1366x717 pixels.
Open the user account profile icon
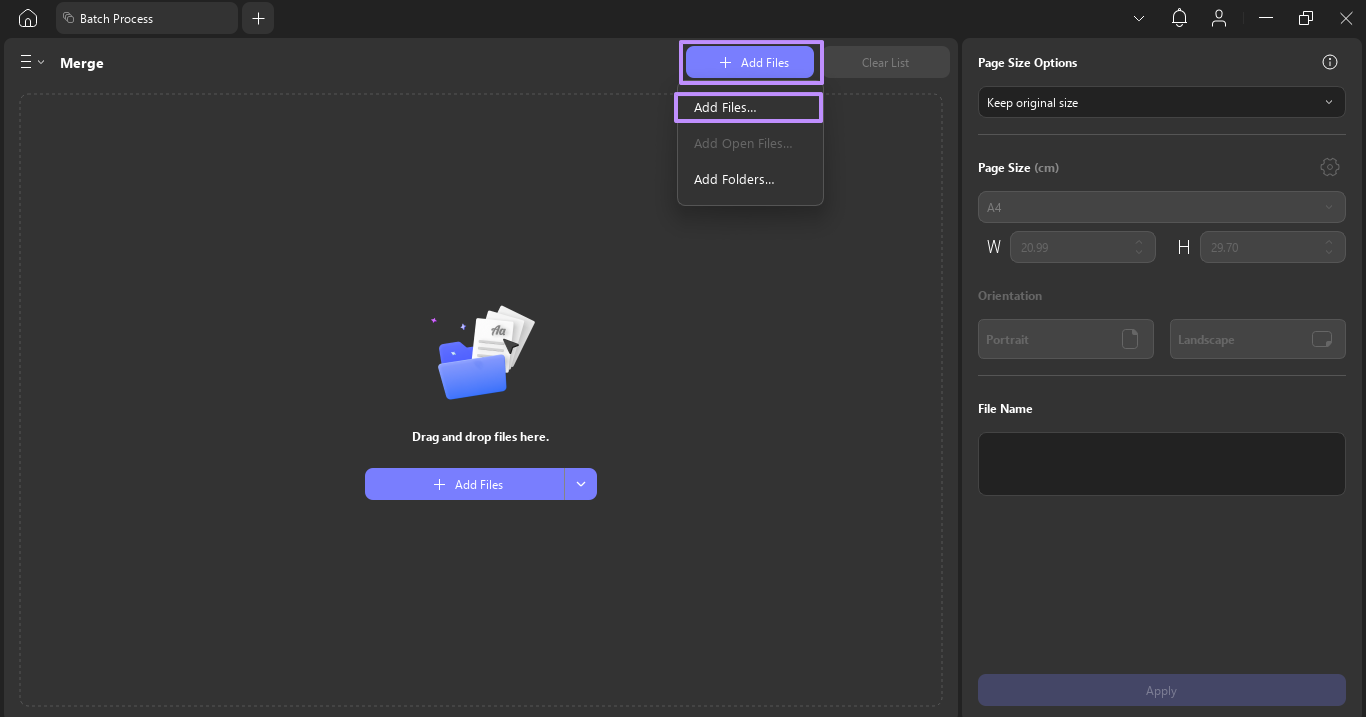(1219, 18)
